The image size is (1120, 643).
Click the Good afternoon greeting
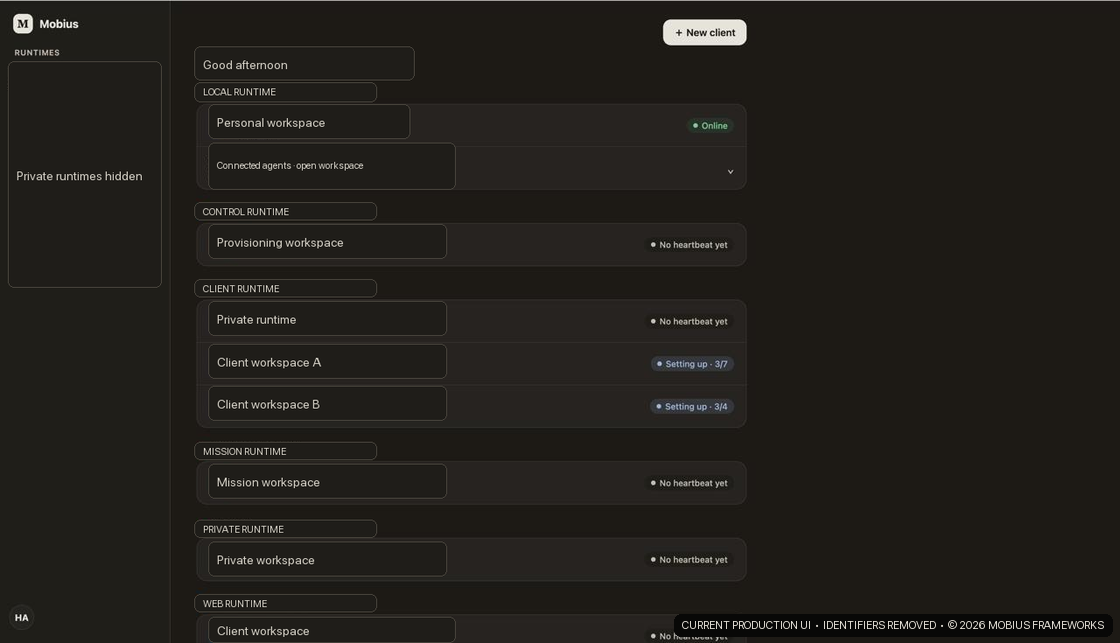click(304, 64)
